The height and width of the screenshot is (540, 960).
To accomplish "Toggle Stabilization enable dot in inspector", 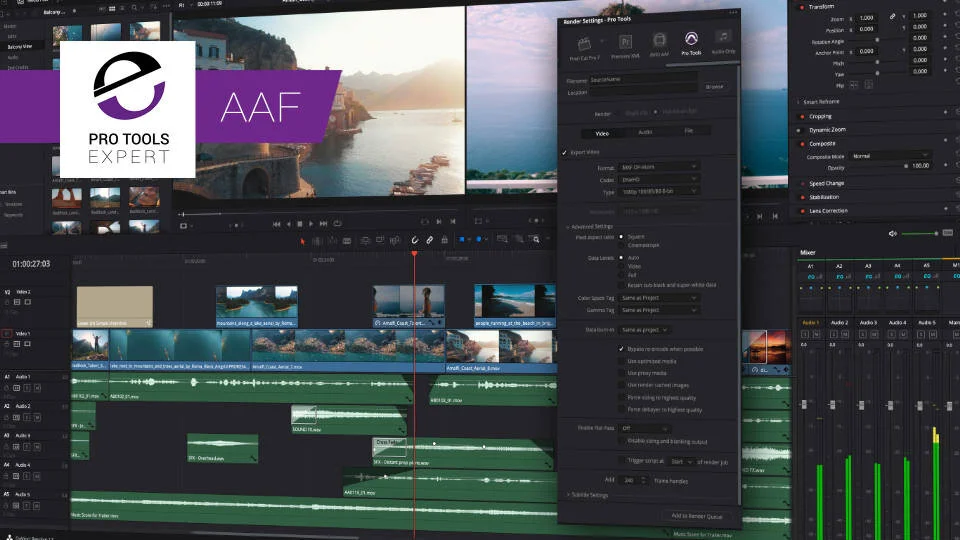I will (x=802, y=197).
